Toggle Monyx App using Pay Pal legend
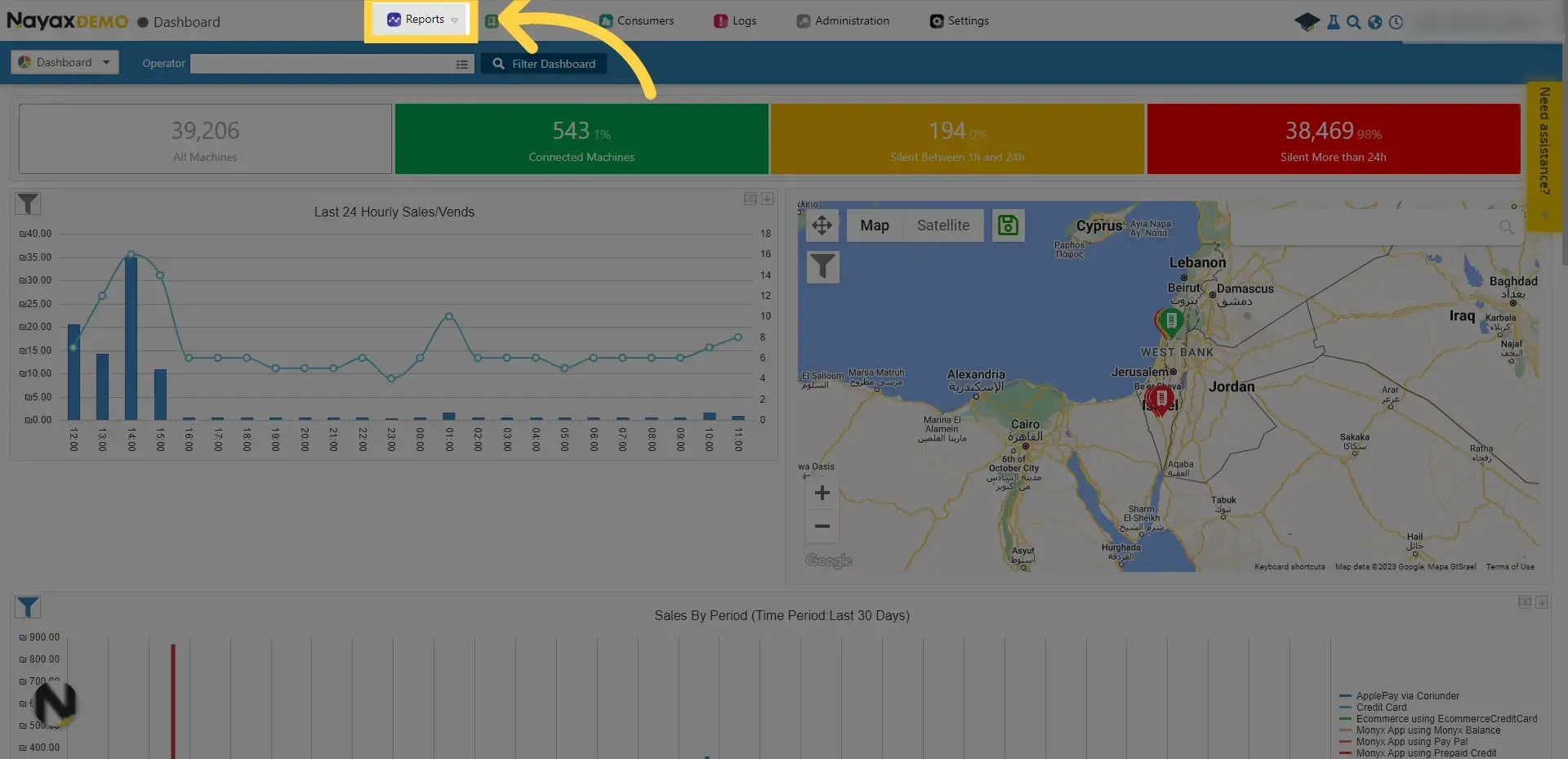The image size is (1568, 759). tap(1404, 742)
